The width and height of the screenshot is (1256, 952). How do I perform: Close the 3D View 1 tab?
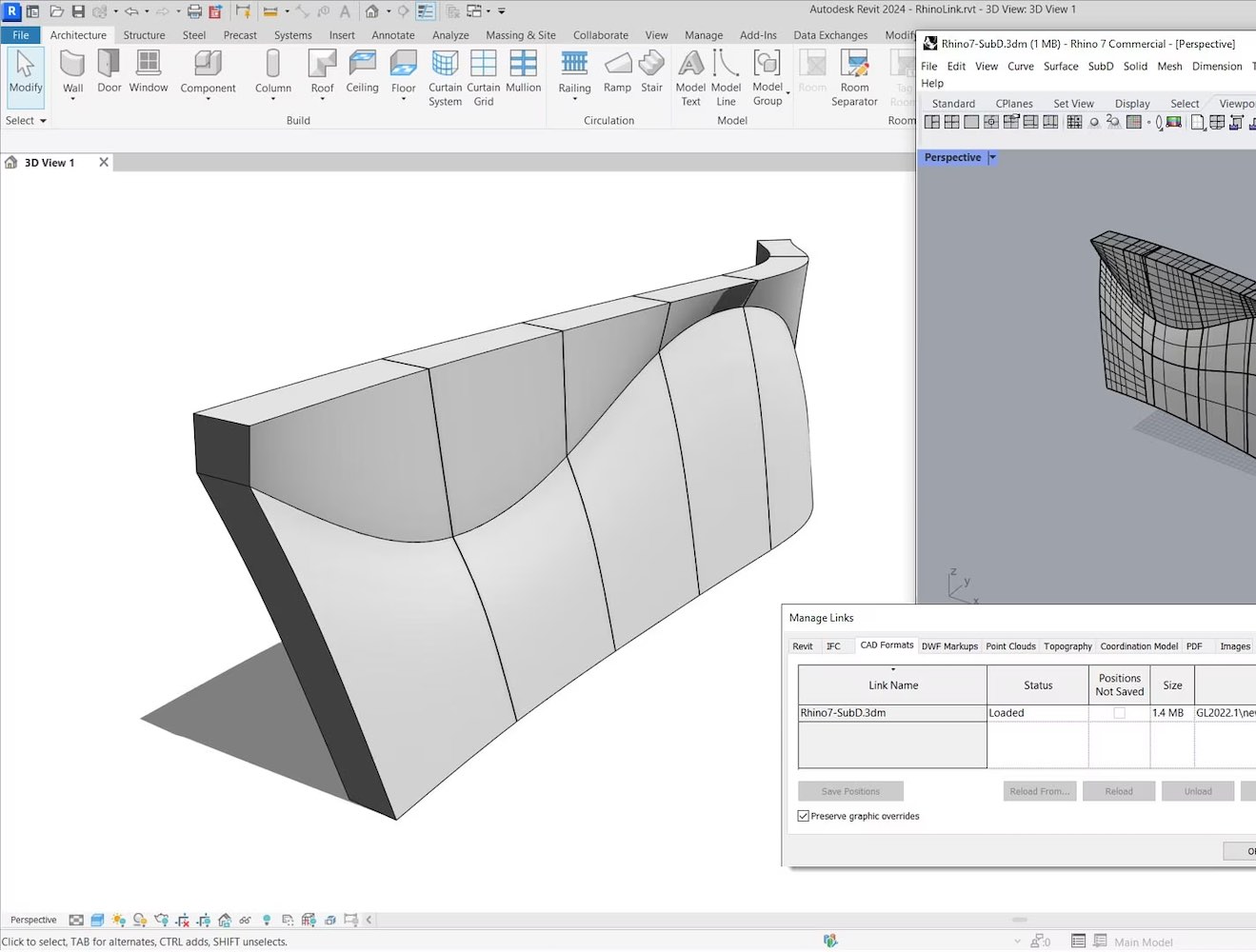(x=104, y=163)
